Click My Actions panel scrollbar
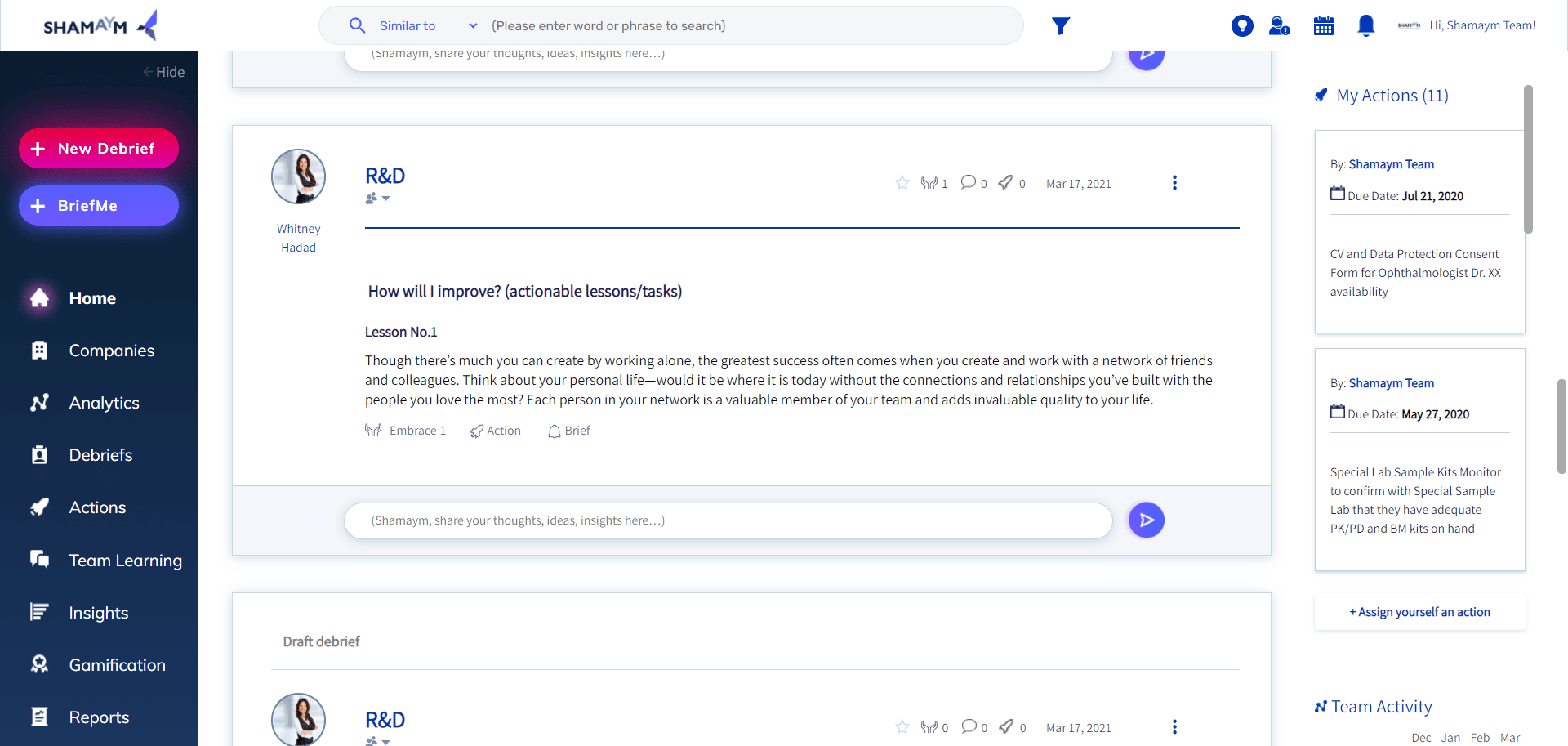This screenshot has width=1568, height=746. coord(1528,159)
